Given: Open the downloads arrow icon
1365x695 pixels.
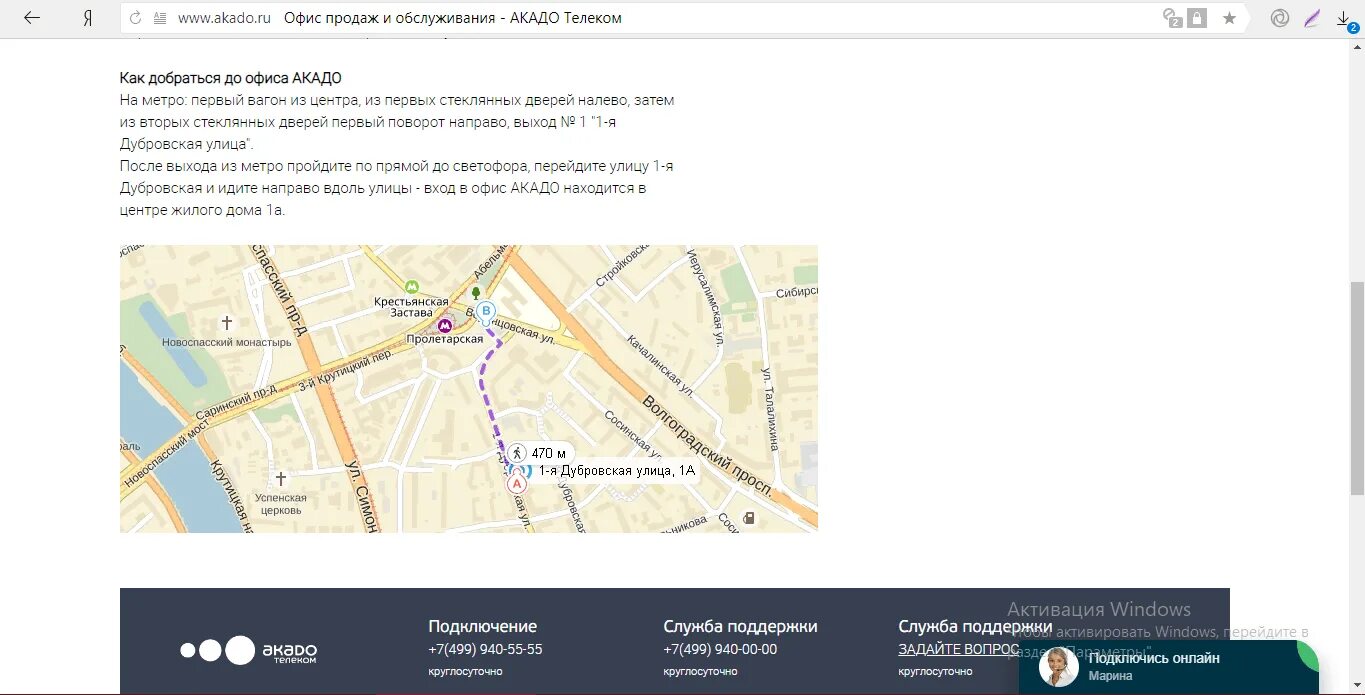Looking at the screenshot, I should (1346, 19).
